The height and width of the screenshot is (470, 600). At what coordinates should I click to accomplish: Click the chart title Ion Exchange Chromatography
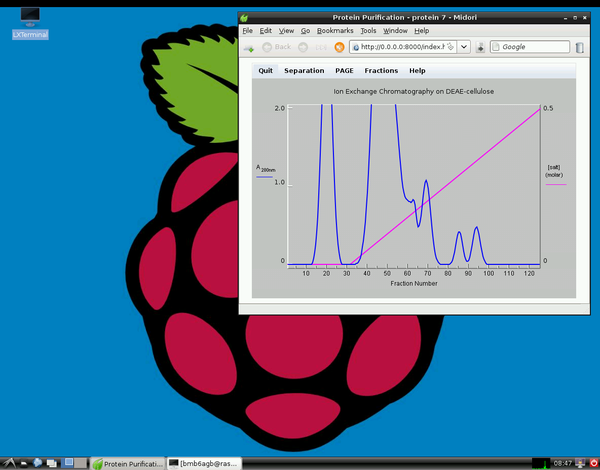click(x=414, y=91)
